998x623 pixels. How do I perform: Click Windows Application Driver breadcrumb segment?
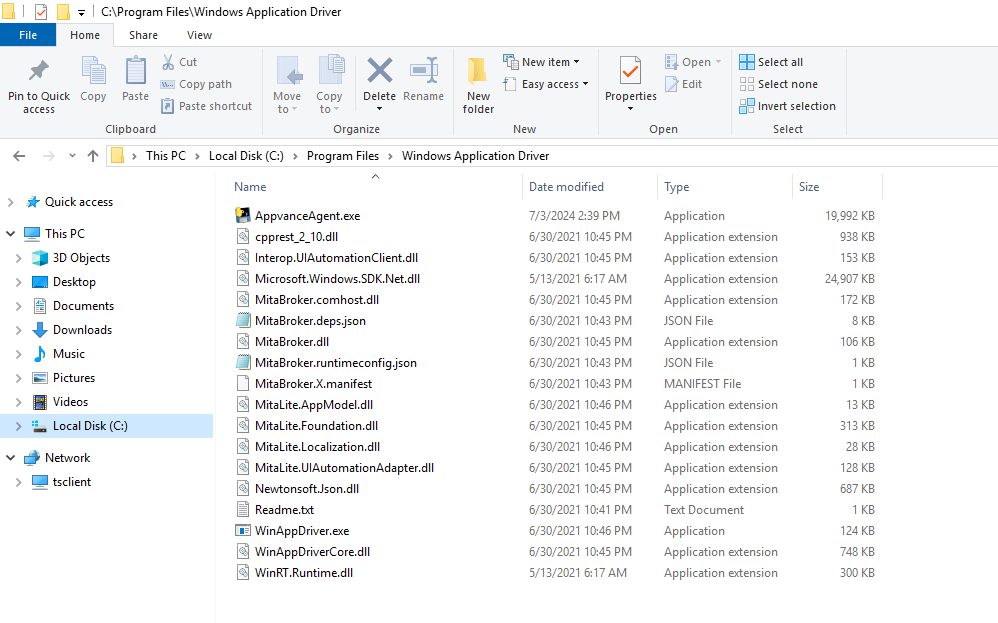[475, 156]
